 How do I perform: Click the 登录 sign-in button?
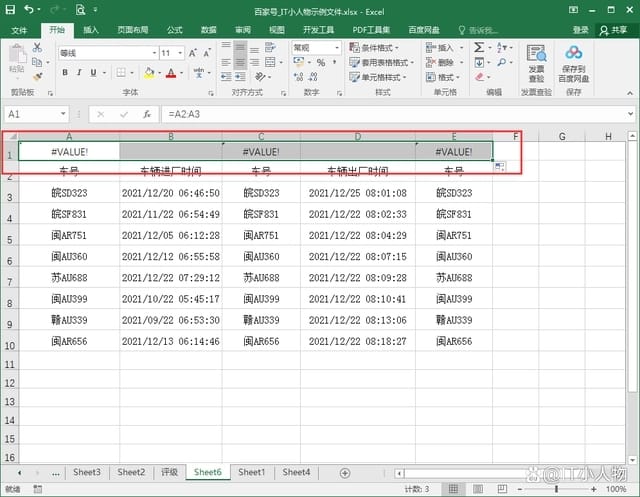click(x=580, y=30)
